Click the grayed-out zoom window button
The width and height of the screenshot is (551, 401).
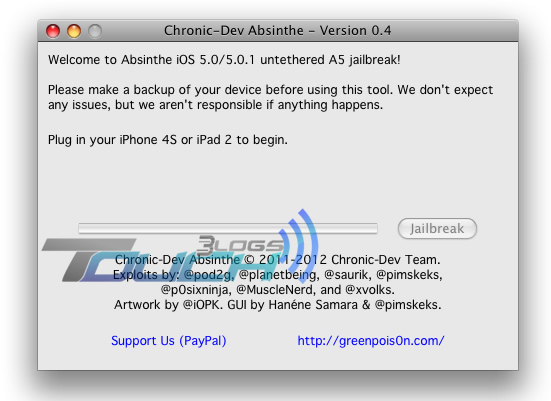point(95,31)
